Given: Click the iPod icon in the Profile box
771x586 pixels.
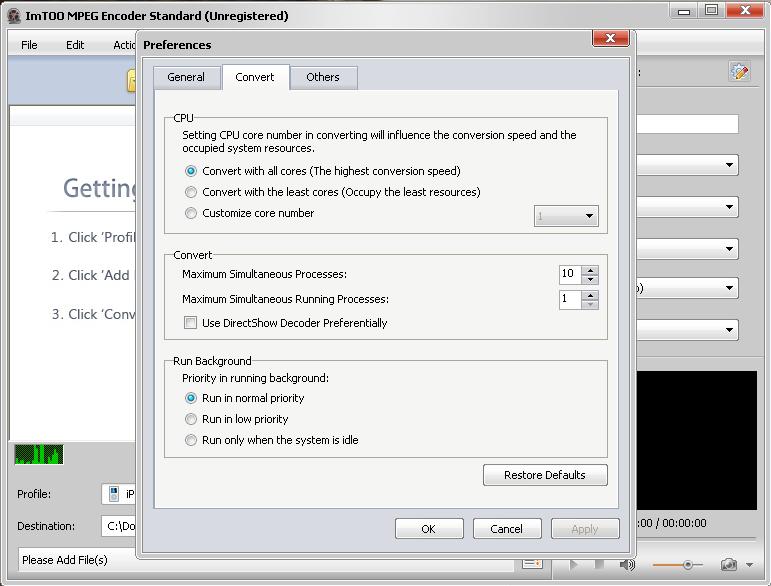Looking at the screenshot, I should click(x=114, y=494).
